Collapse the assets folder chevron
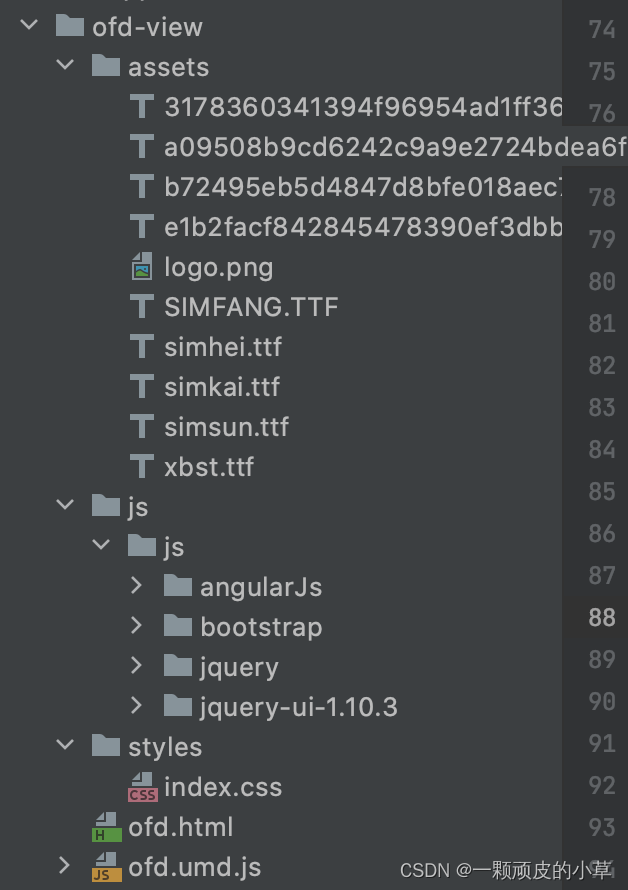The image size is (628, 890). [65, 65]
